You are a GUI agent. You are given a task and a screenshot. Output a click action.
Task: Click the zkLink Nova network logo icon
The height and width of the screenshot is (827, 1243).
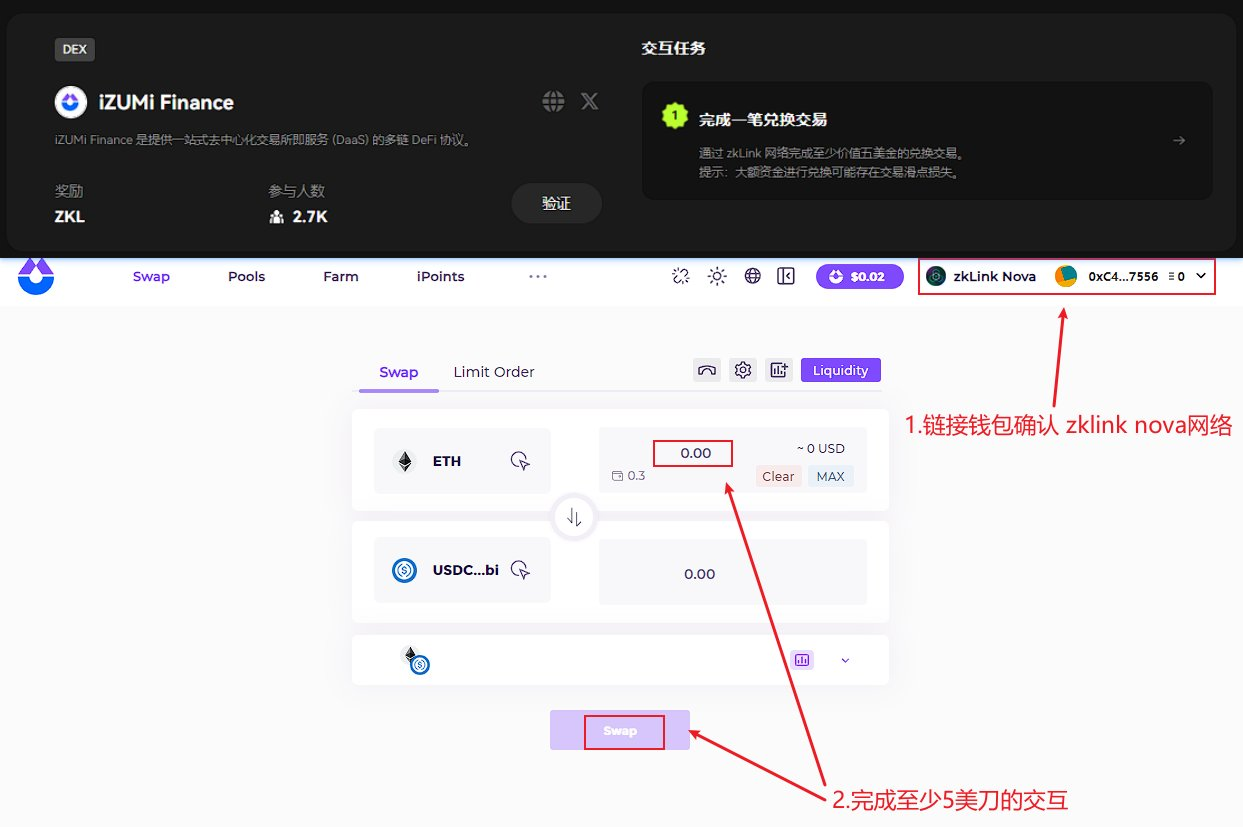[936, 277]
